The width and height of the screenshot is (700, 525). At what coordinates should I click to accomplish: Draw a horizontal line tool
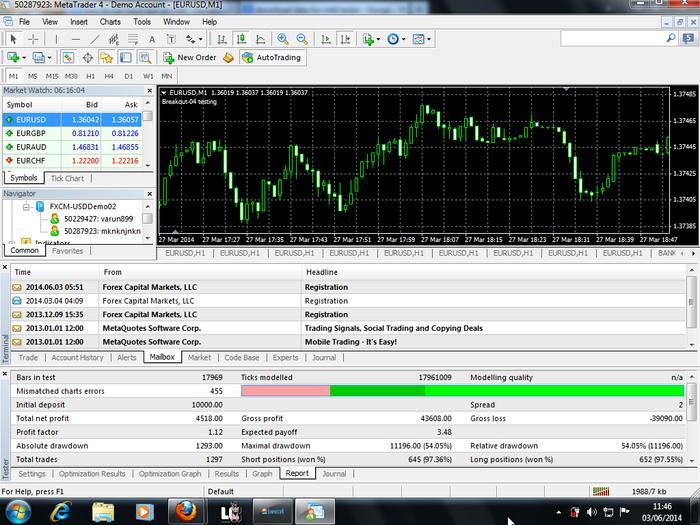pos(75,39)
